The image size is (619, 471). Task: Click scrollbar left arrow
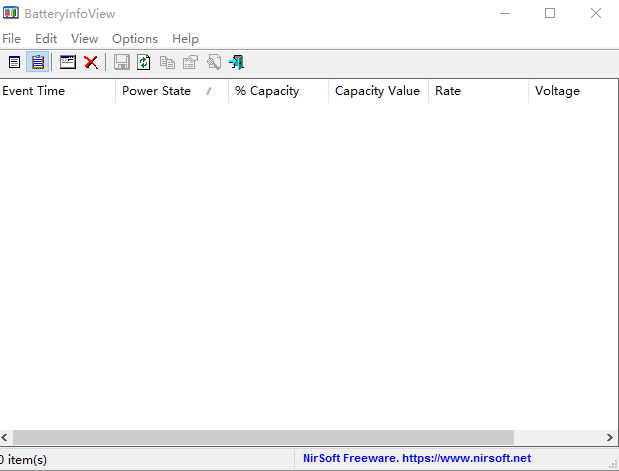tap(5, 437)
